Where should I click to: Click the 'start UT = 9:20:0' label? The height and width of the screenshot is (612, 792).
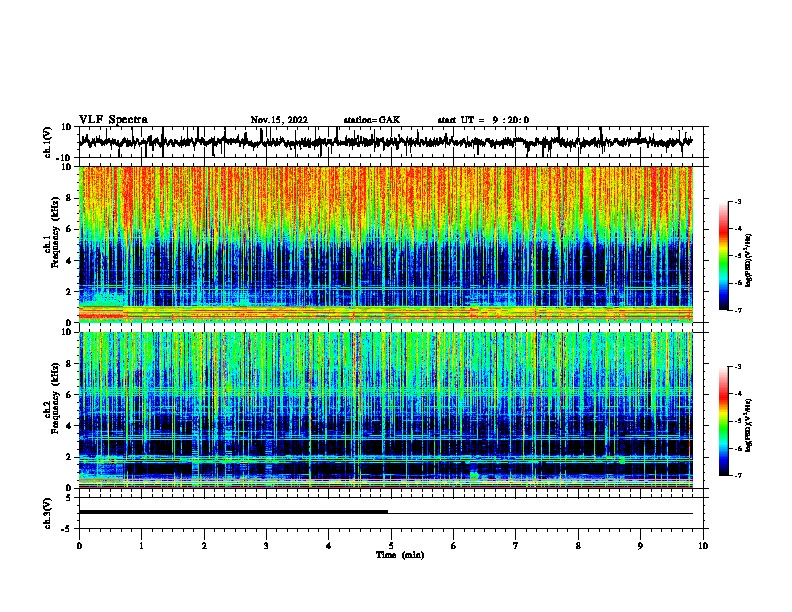[483, 120]
